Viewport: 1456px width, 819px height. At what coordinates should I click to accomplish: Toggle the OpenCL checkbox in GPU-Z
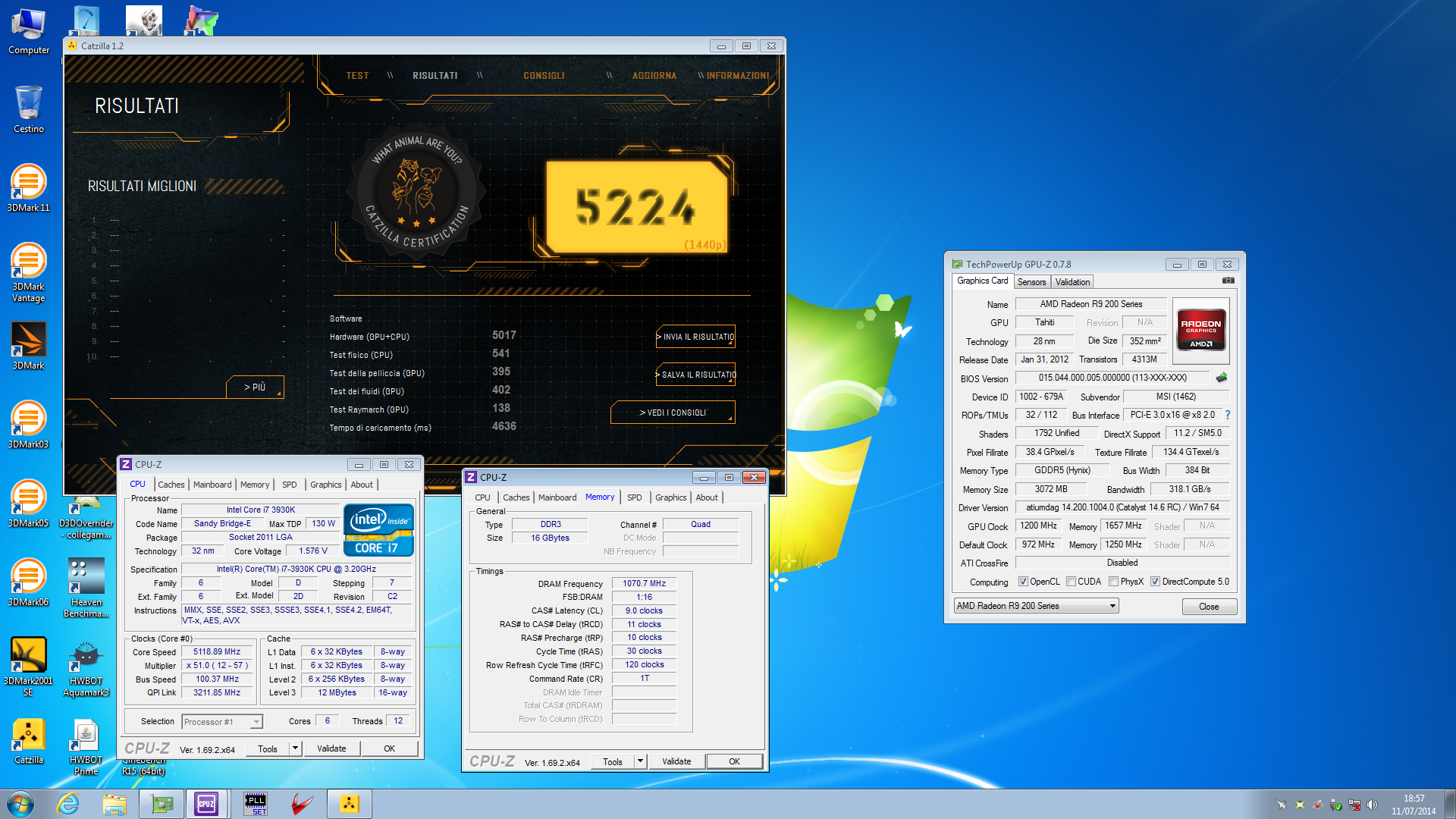click(x=1023, y=582)
